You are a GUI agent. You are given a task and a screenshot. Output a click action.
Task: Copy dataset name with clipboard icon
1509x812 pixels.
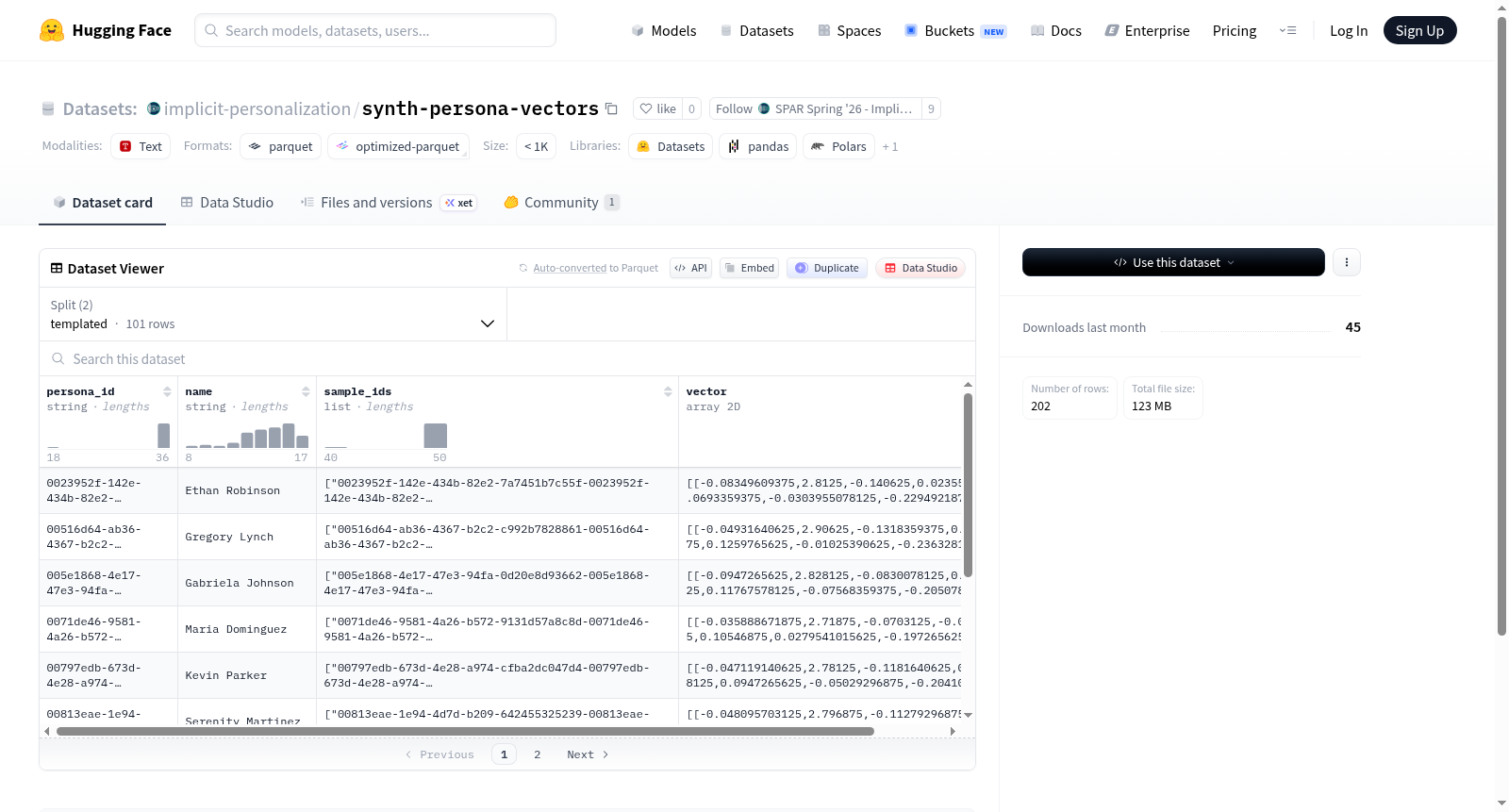[611, 108]
